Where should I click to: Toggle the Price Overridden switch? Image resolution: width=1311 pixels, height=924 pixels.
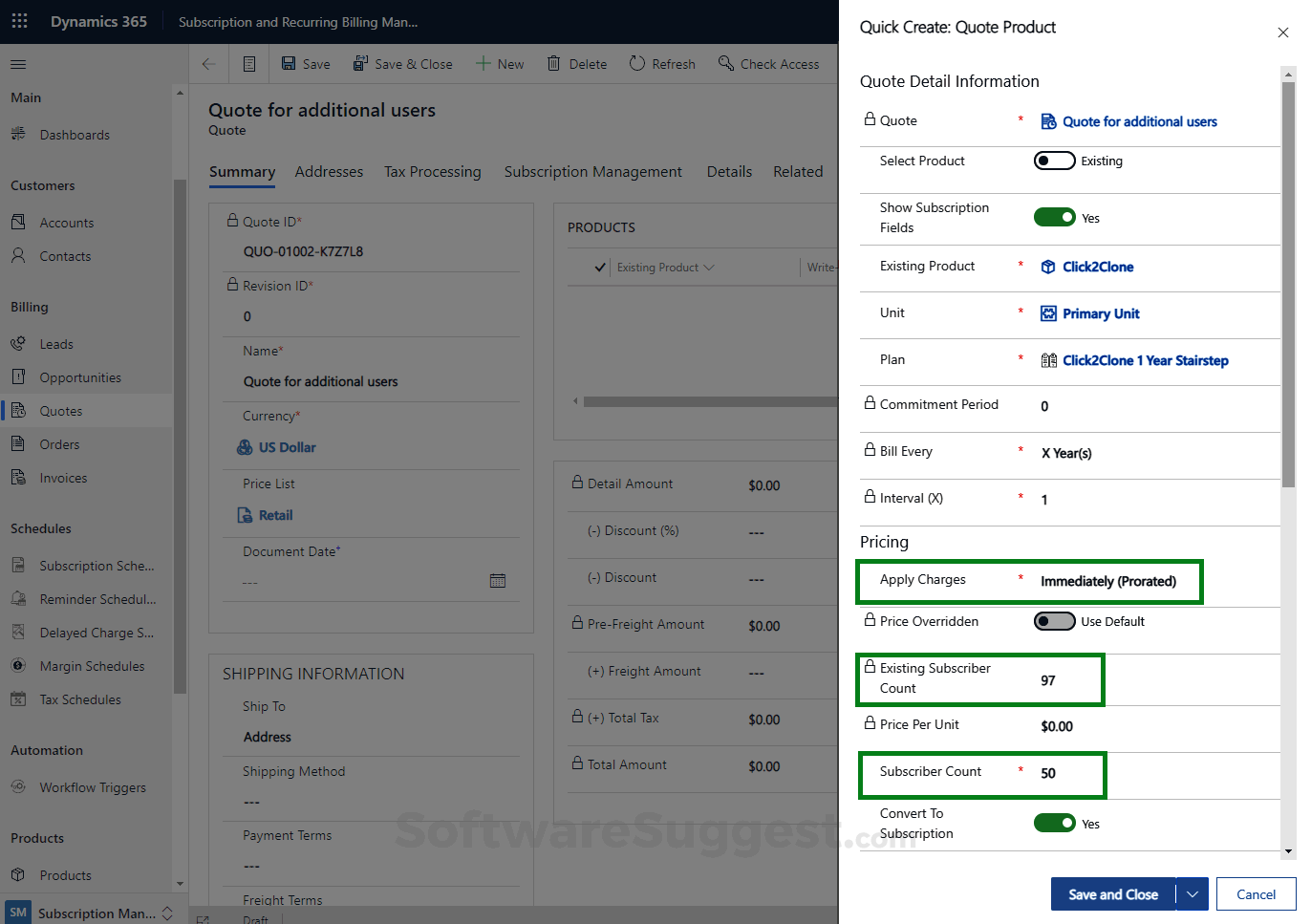(1054, 621)
